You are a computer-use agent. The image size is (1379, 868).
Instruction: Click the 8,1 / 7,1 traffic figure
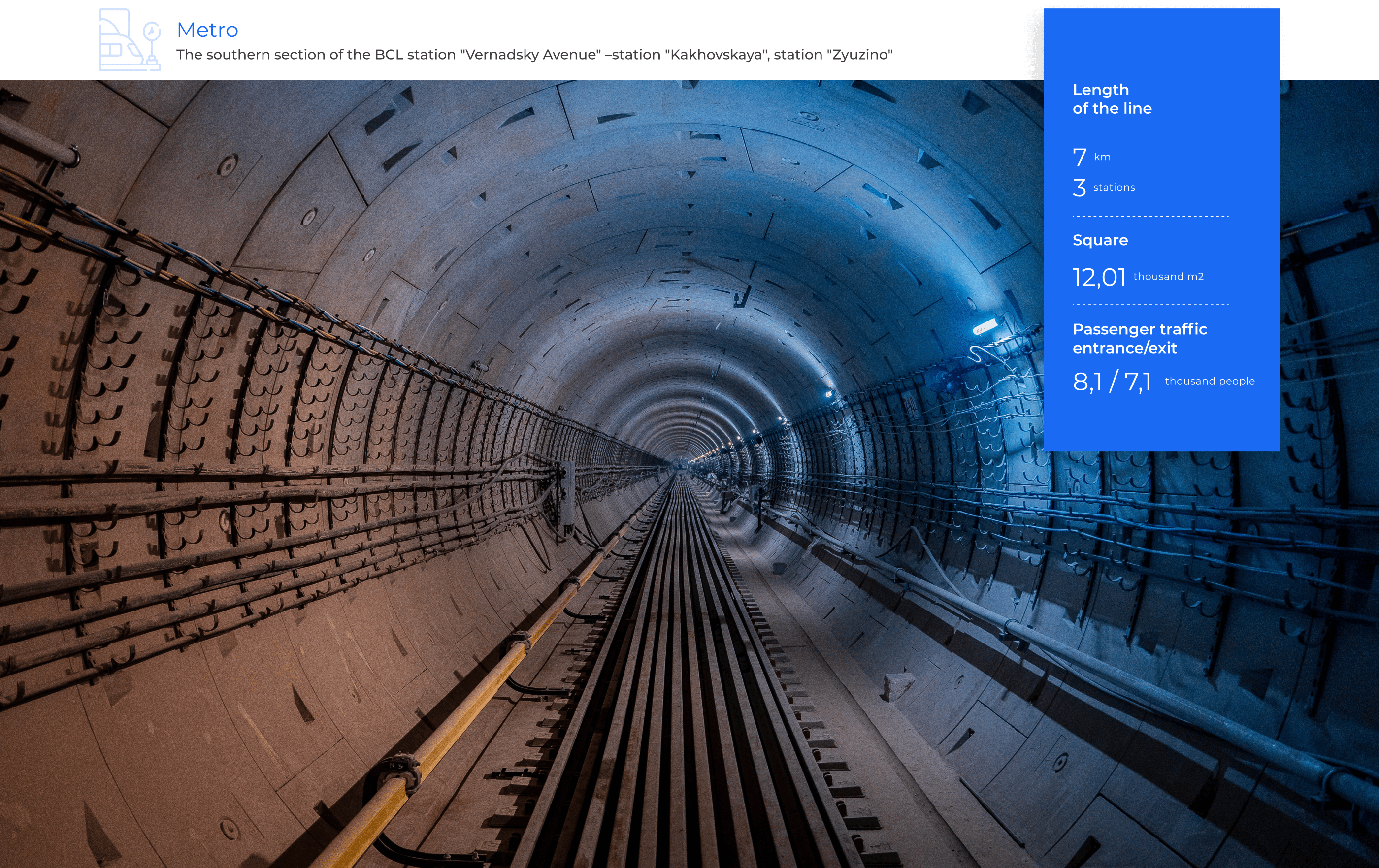[1112, 382]
